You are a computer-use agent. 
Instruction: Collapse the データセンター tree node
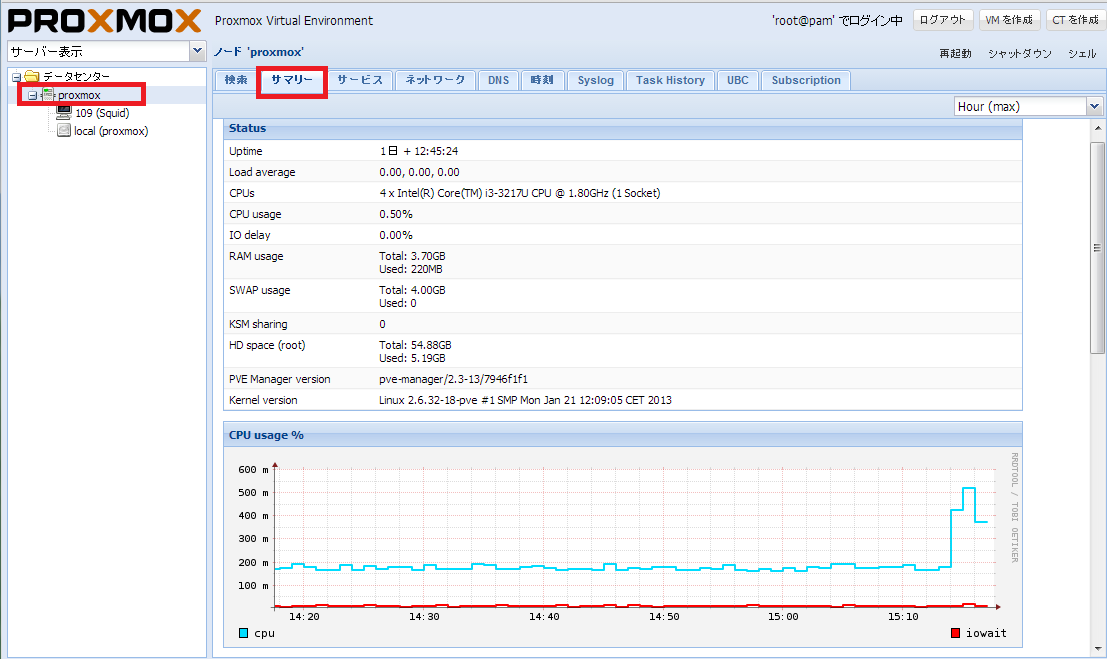(x=16, y=77)
